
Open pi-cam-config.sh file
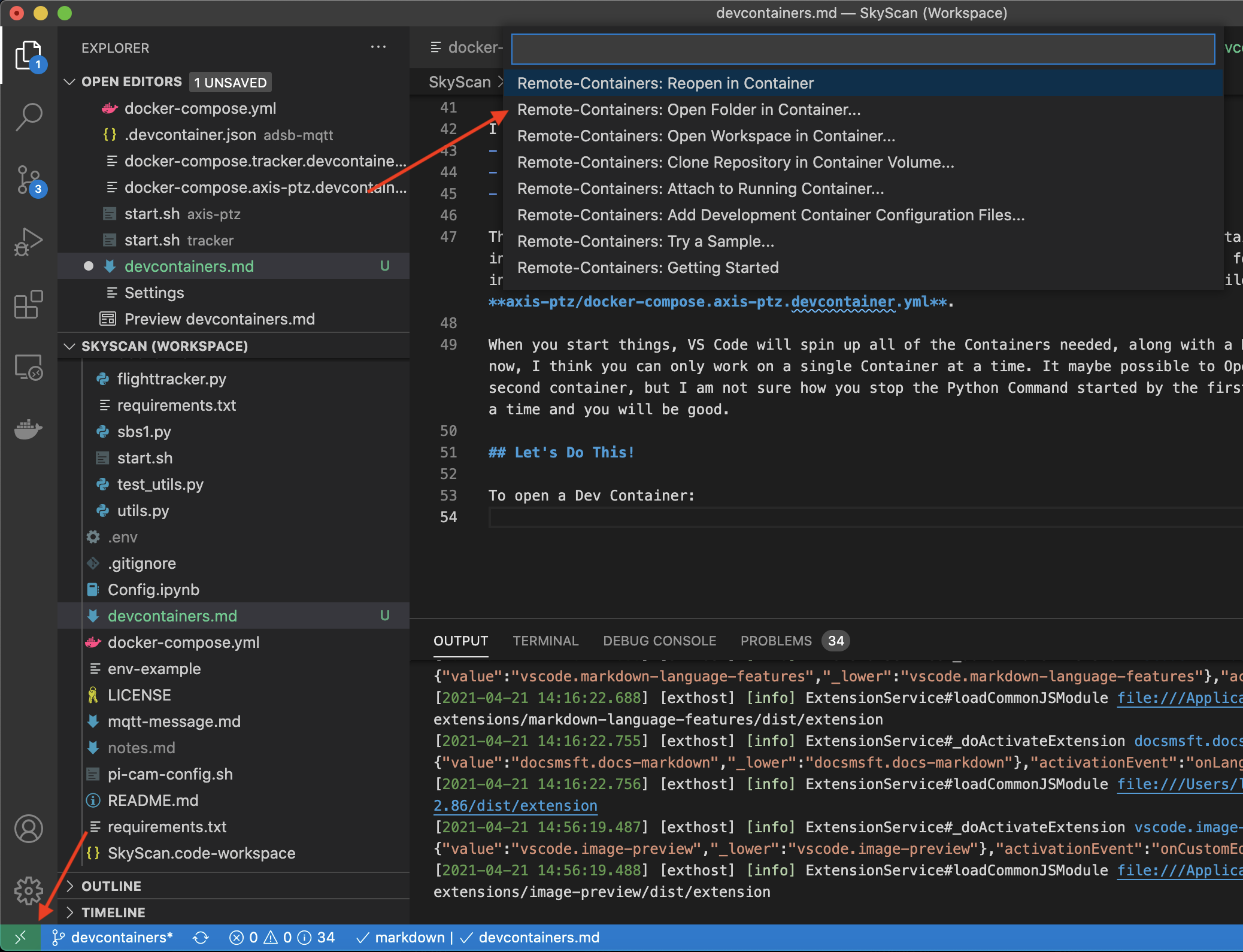pos(234,774)
